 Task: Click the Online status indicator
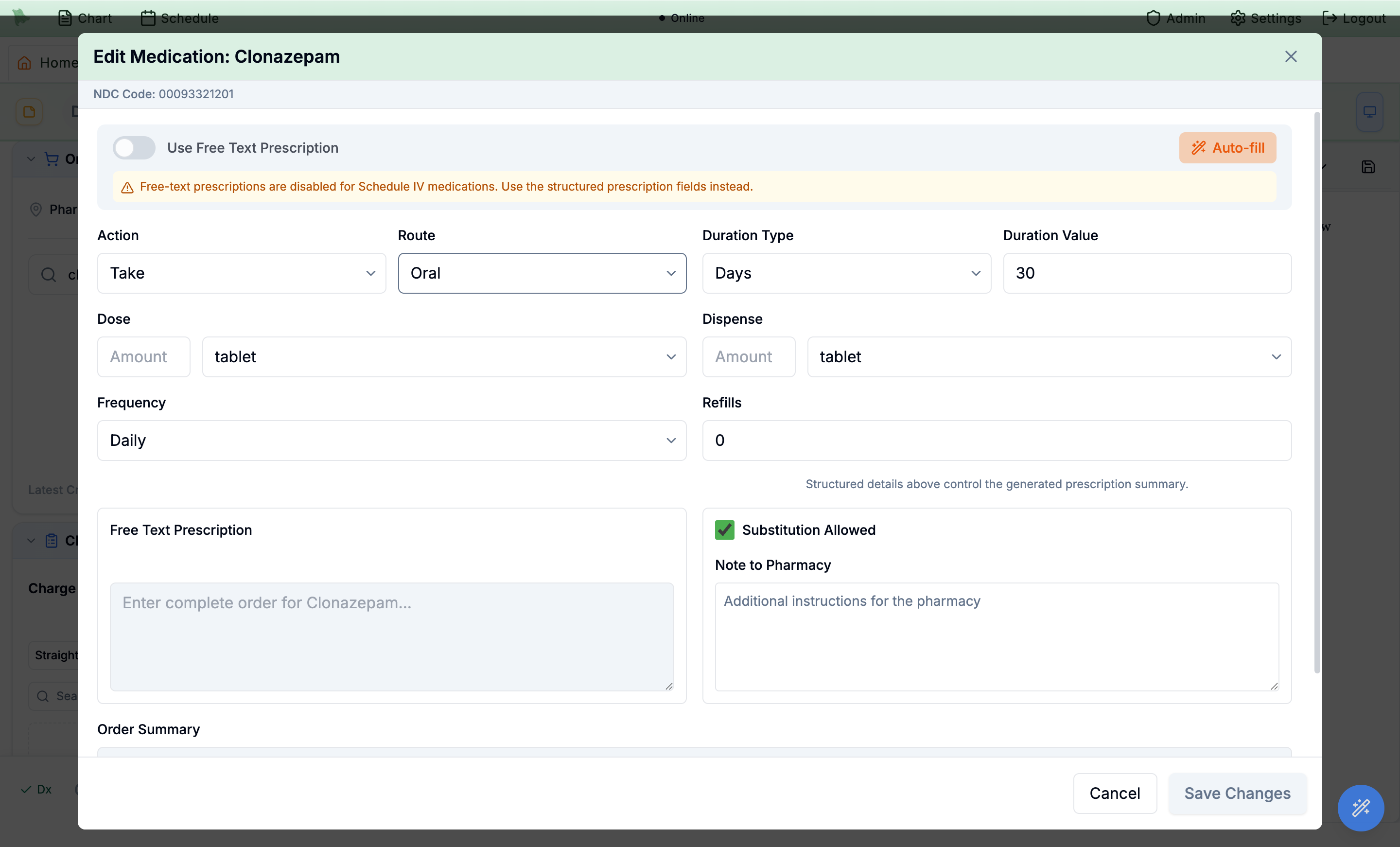pyautogui.click(x=682, y=18)
